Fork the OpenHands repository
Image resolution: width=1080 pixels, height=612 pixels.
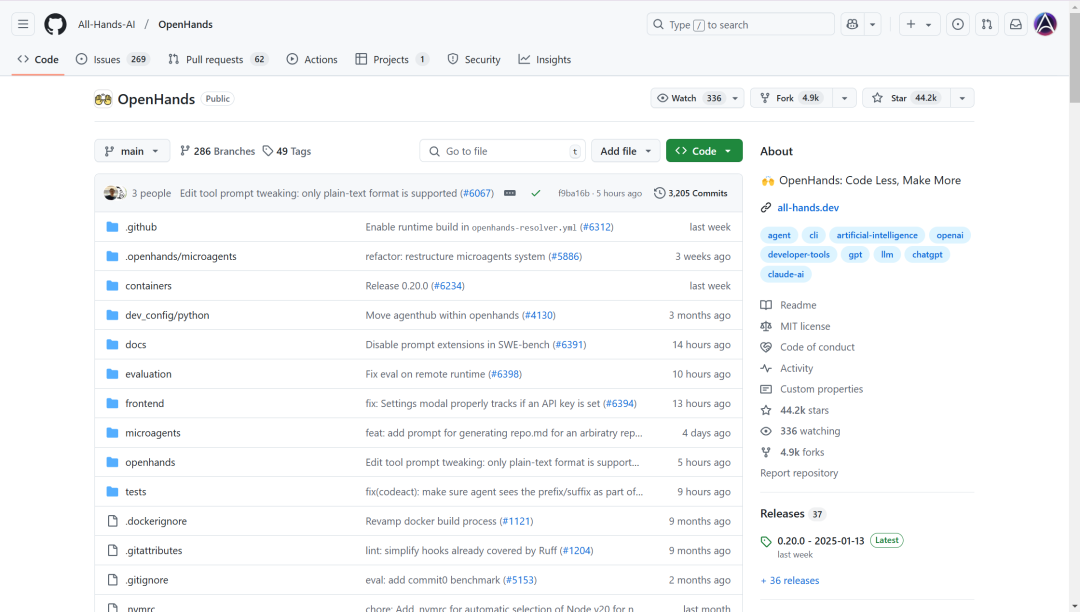tap(791, 98)
